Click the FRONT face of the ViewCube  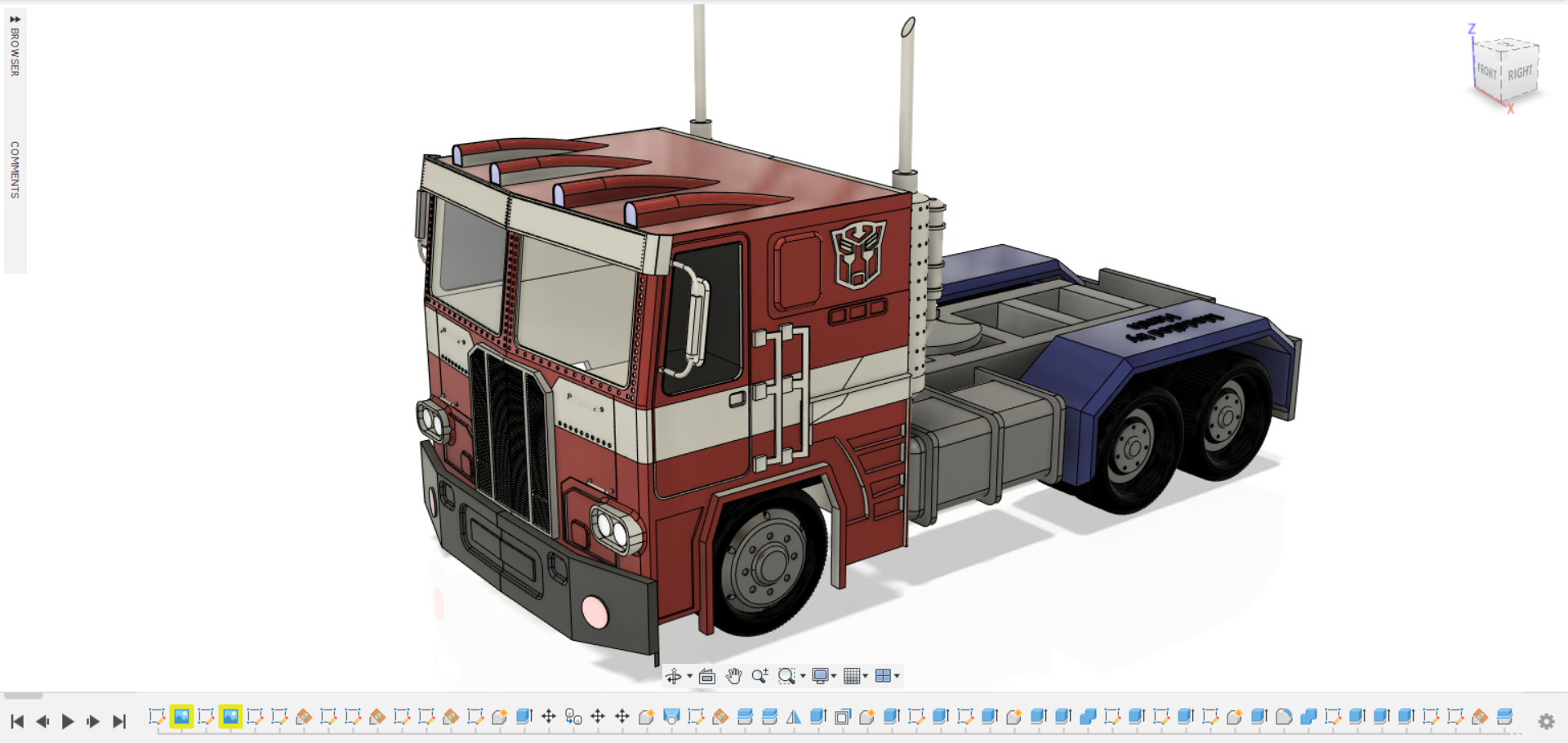pyautogui.click(x=1487, y=72)
